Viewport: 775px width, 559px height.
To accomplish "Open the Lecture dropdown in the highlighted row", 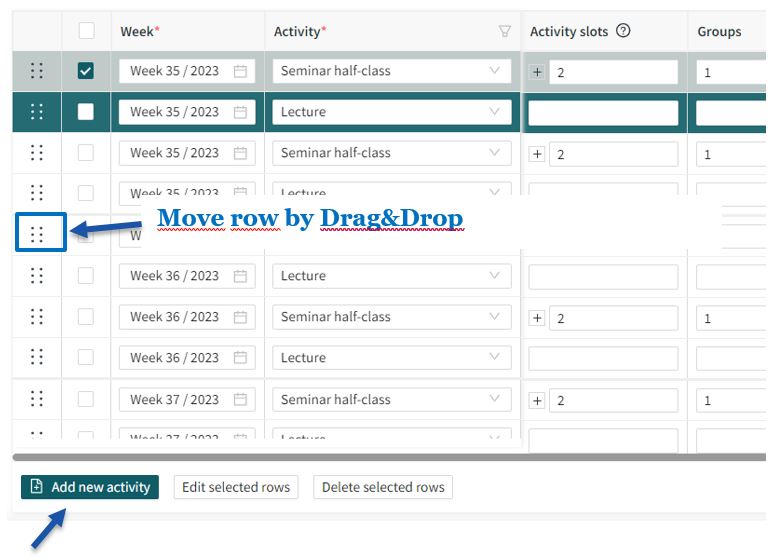I will pyautogui.click(x=495, y=112).
